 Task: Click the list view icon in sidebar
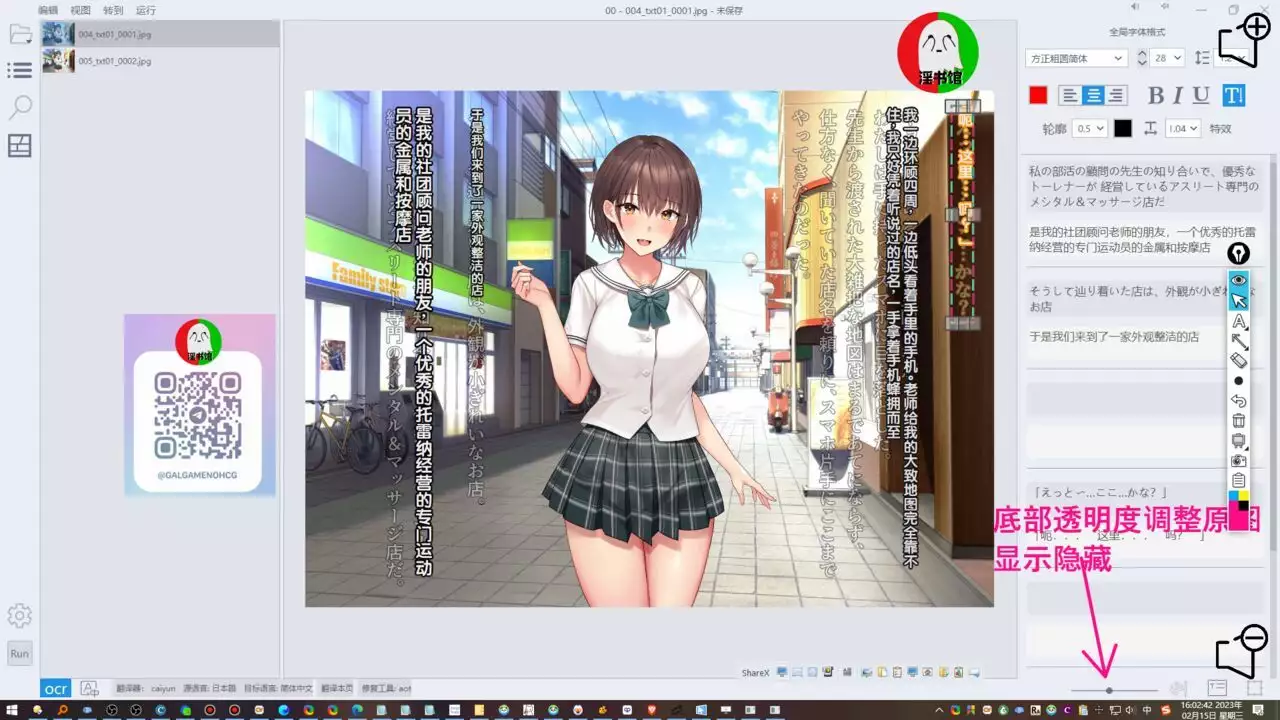coord(20,70)
